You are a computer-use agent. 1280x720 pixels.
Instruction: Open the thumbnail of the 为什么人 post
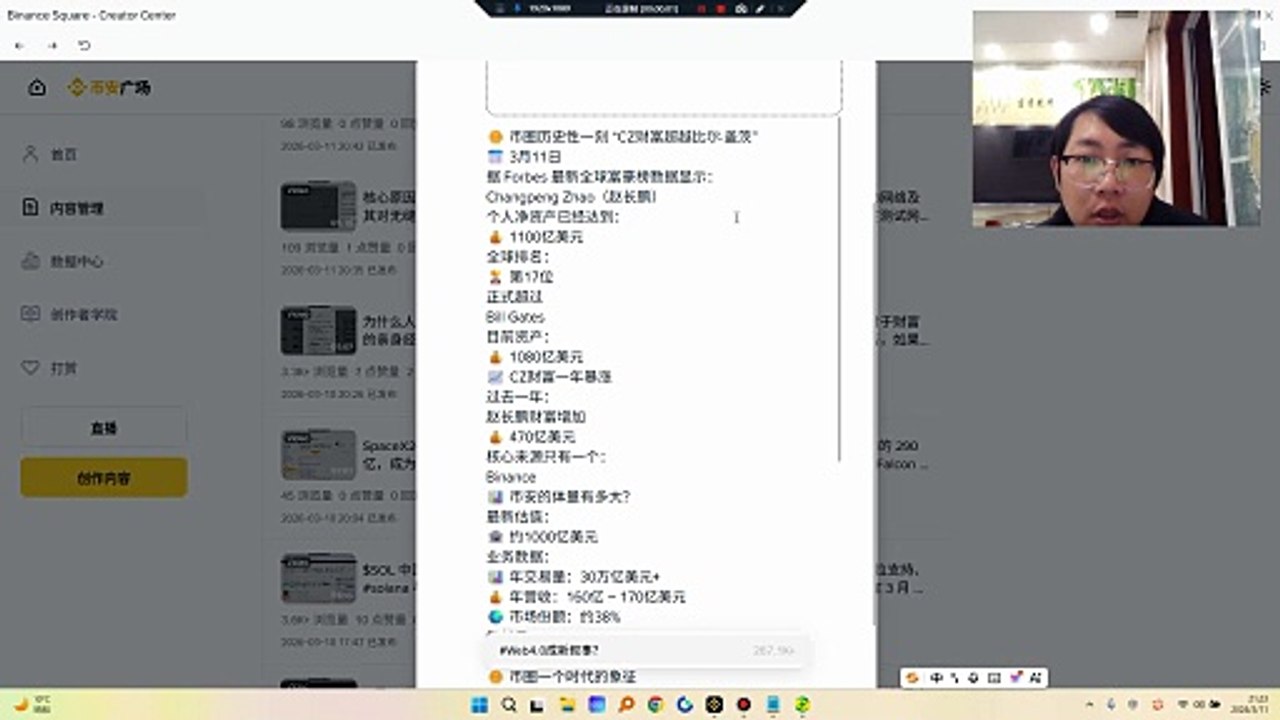tap(318, 330)
